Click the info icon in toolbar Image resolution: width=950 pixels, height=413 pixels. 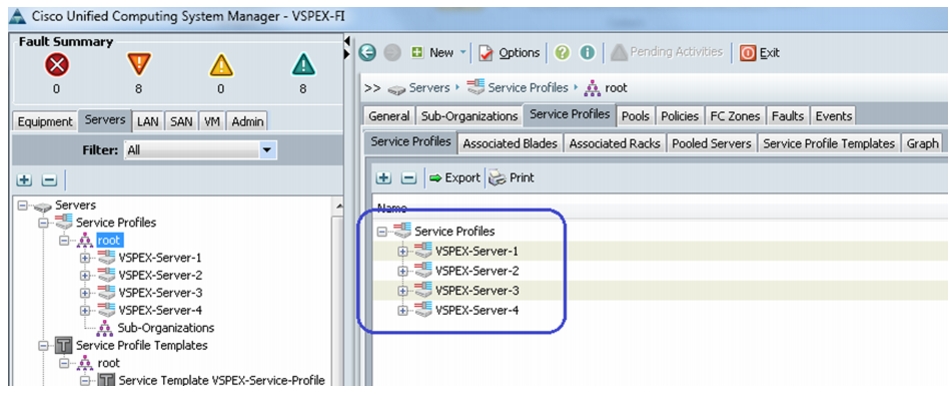click(587, 53)
